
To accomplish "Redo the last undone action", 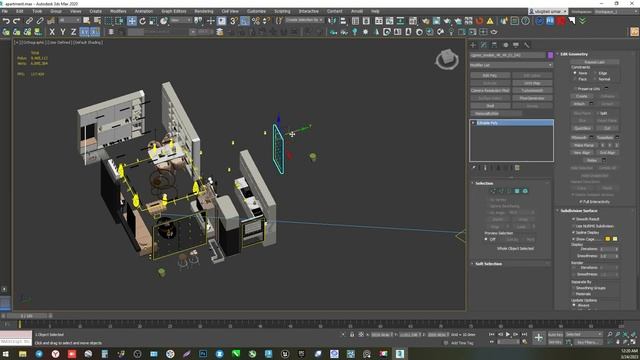I will pyautogui.click(x=16, y=20).
